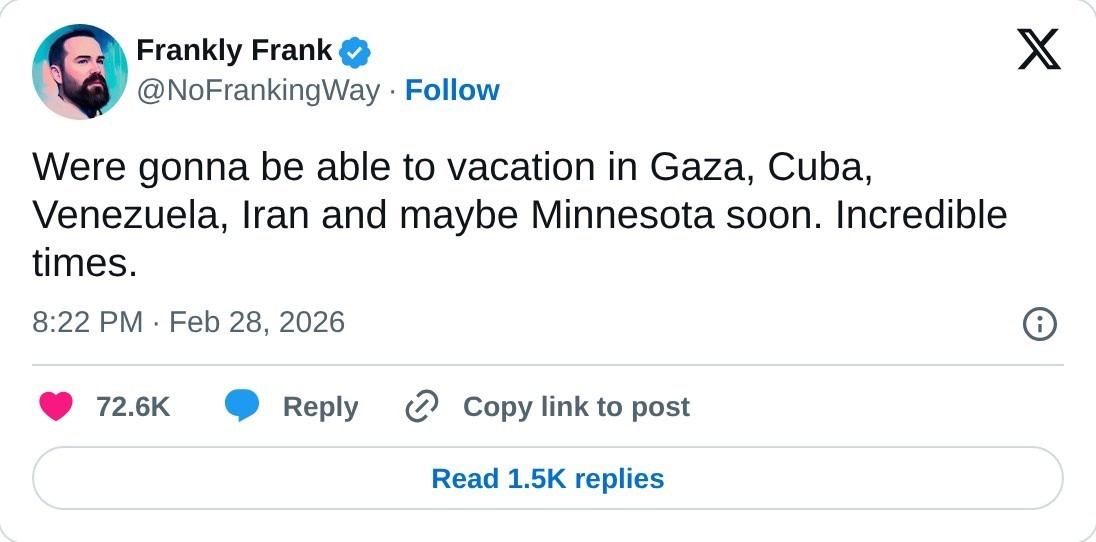This screenshot has width=1096, height=542.
Task: Click the 8:22 PM post time
Action: coord(88,322)
